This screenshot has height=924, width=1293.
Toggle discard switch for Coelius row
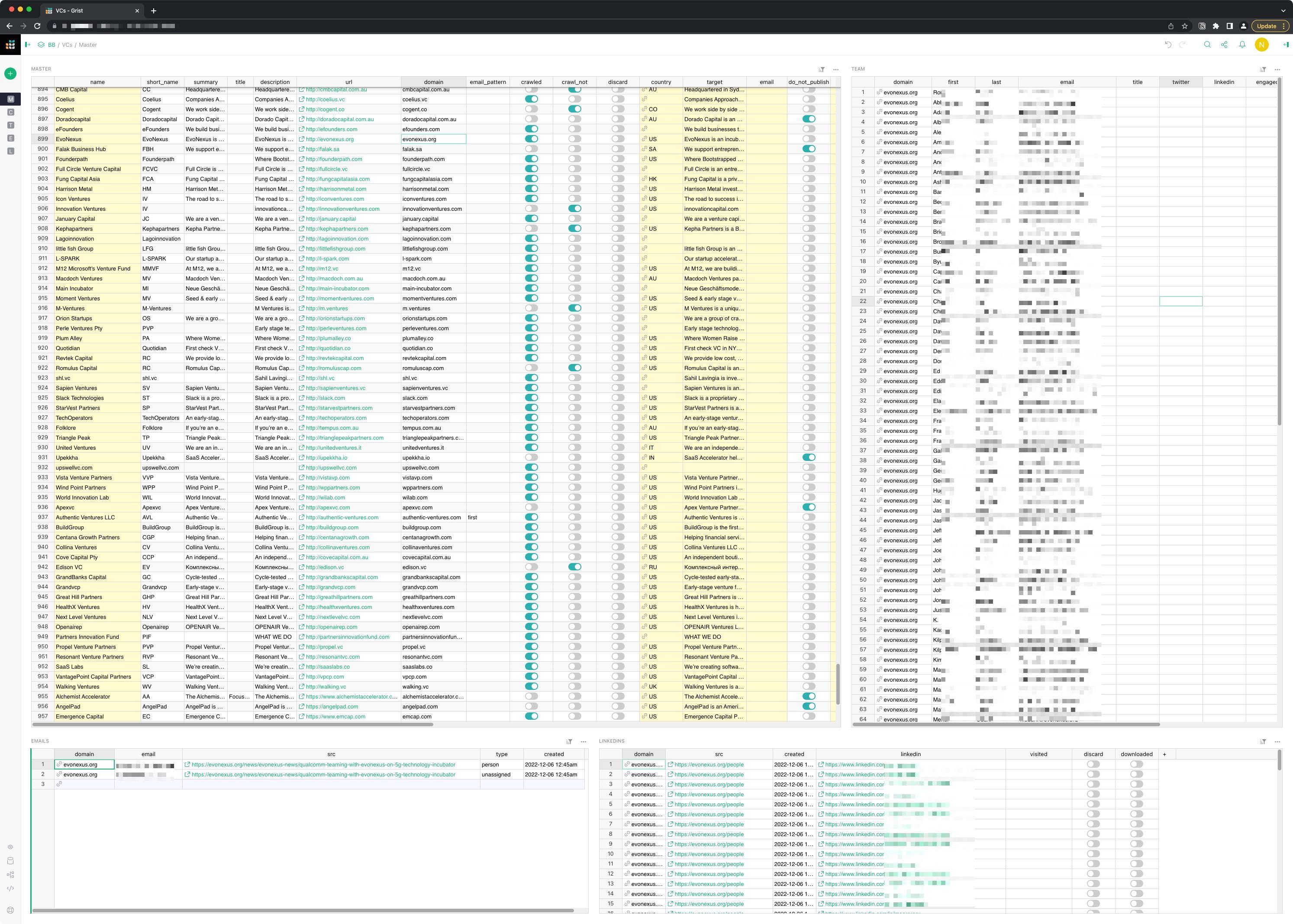pyautogui.click(x=617, y=99)
